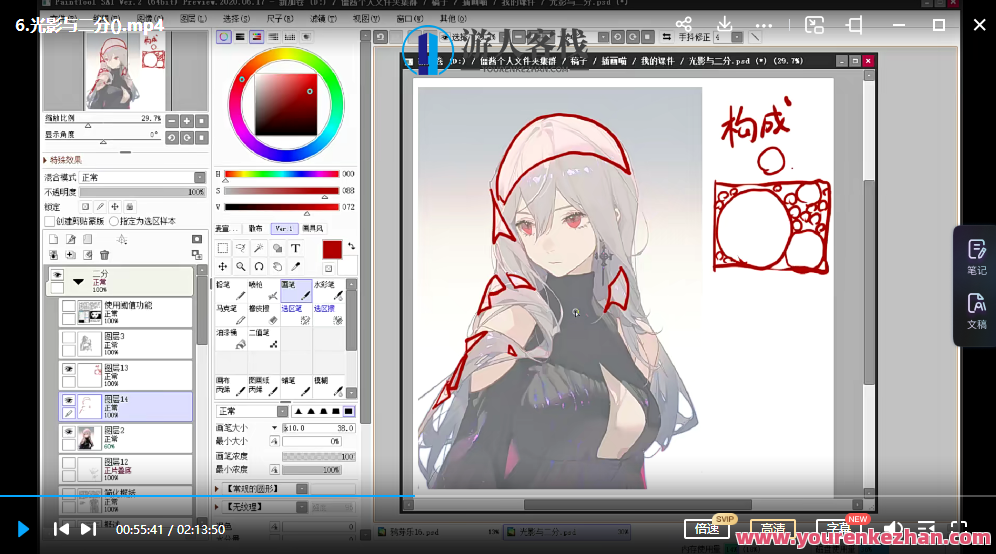
Task: Zoom out with minus button beside 缩放比例
Action: tap(172, 121)
